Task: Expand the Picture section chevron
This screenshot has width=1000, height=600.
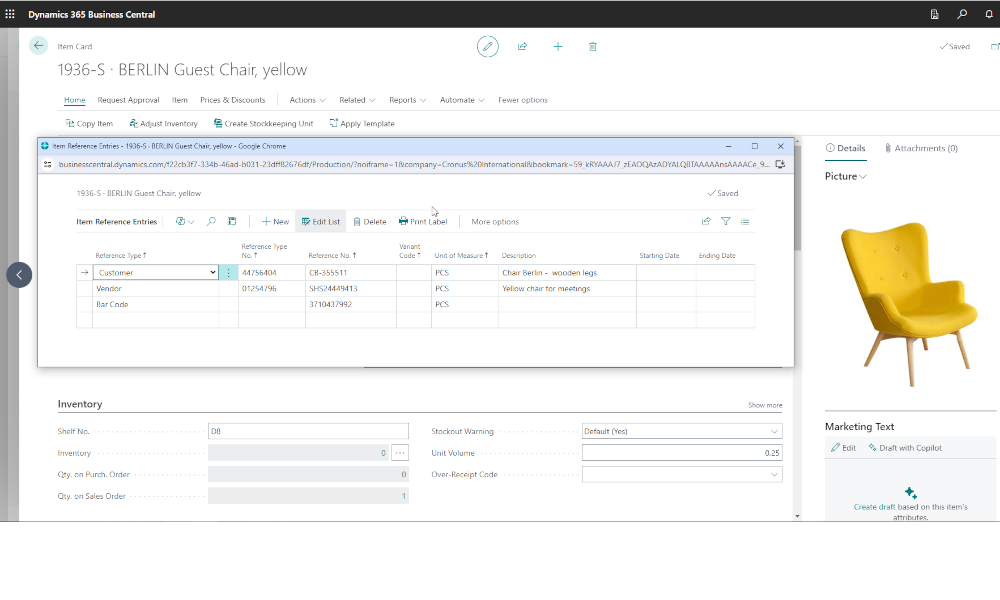Action: click(863, 177)
